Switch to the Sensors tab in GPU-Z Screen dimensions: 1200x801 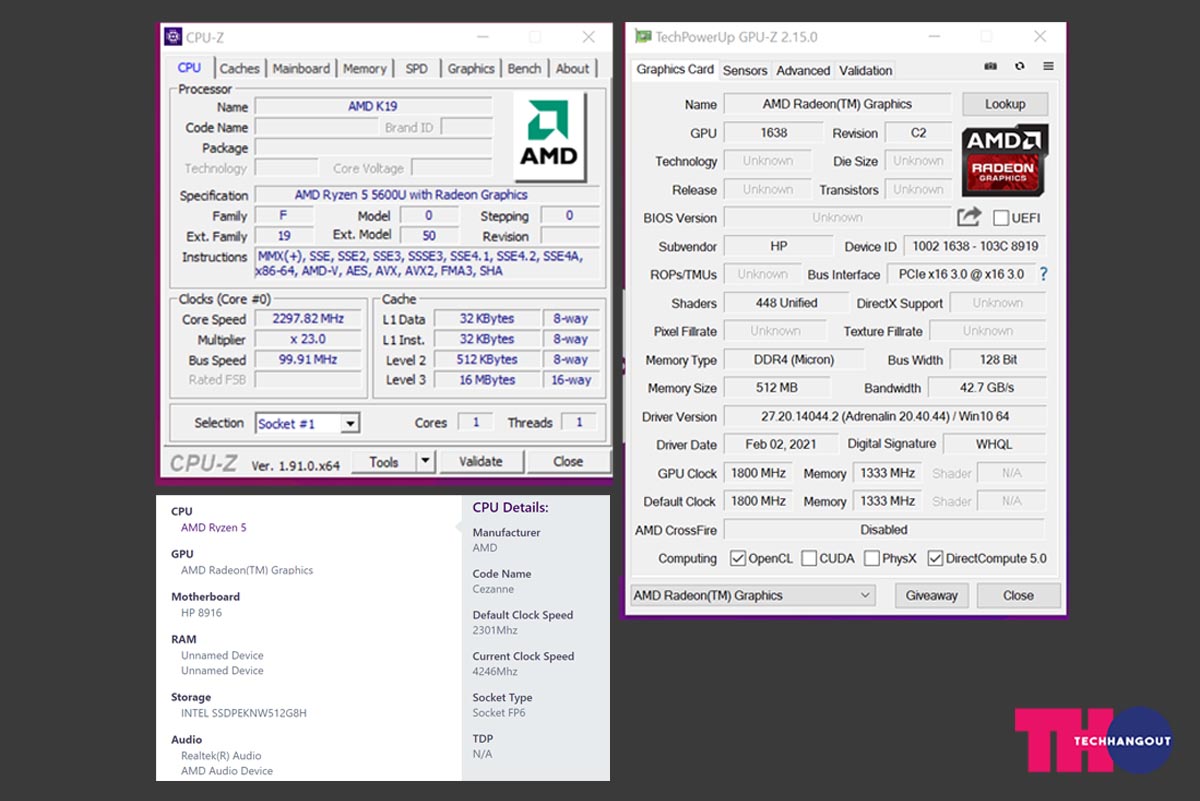pos(745,71)
